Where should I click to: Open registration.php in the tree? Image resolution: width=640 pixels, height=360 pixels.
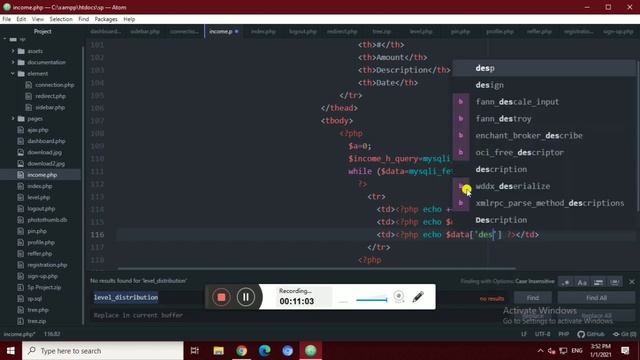tap(47, 265)
